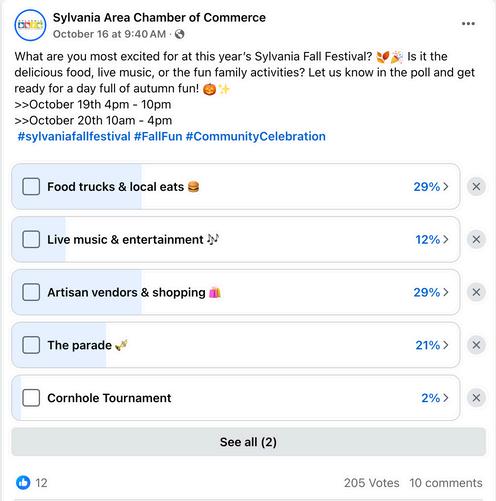
Task: Open the #CommunityCelebration hashtag link
Action: pyautogui.click(x=256, y=136)
